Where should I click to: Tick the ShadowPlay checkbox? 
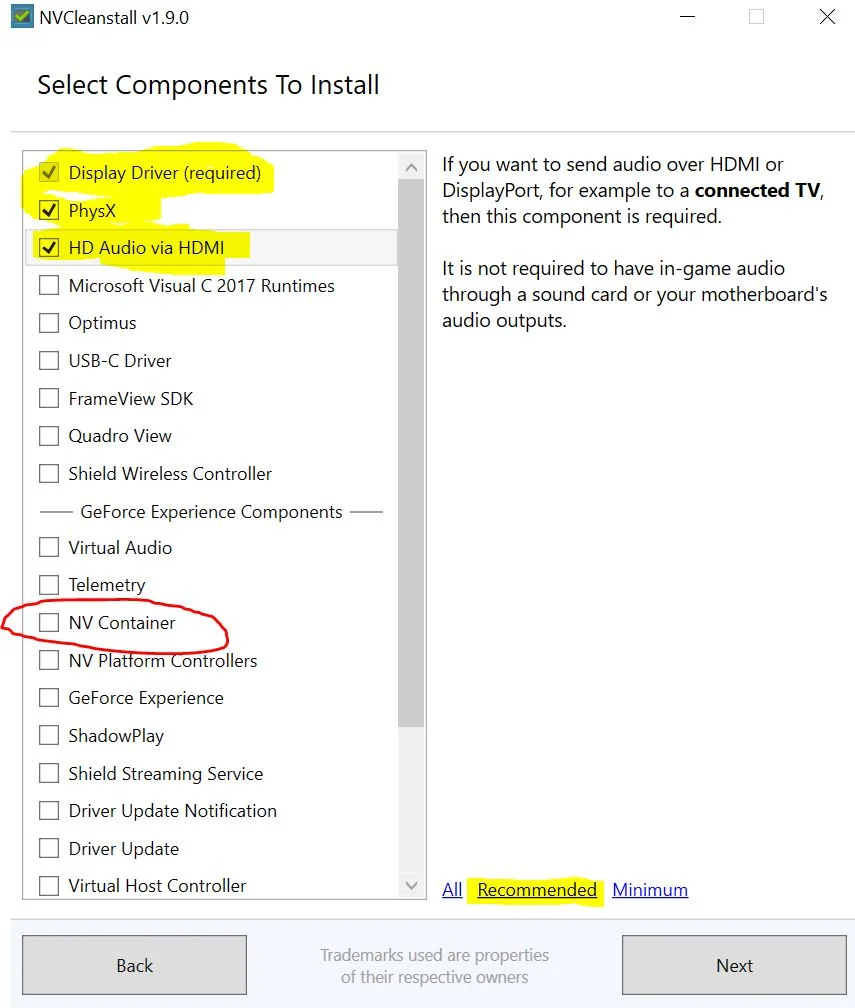[x=49, y=735]
